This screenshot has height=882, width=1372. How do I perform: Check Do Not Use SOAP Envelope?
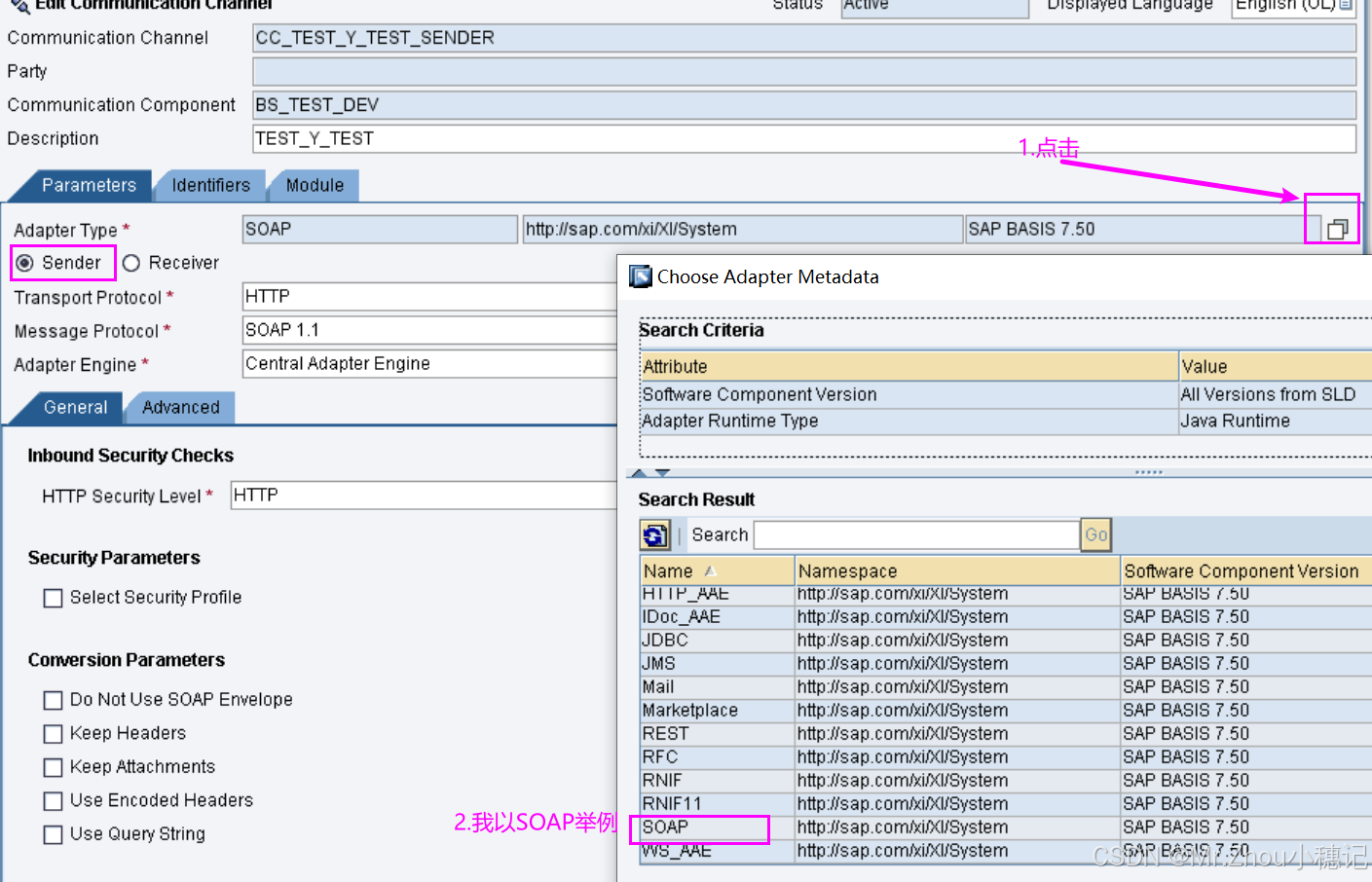coord(53,699)
